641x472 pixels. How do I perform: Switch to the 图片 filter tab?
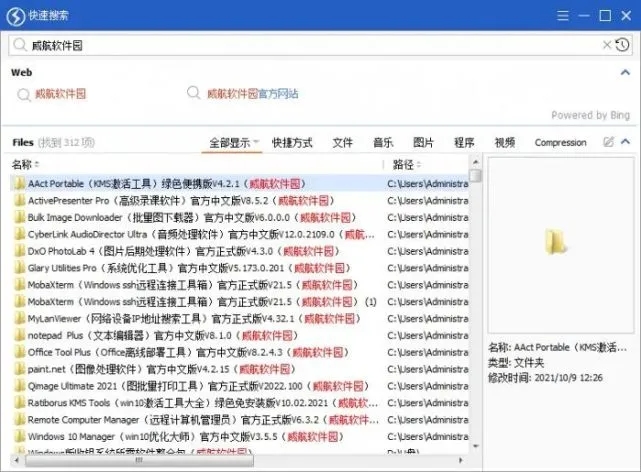424,143
